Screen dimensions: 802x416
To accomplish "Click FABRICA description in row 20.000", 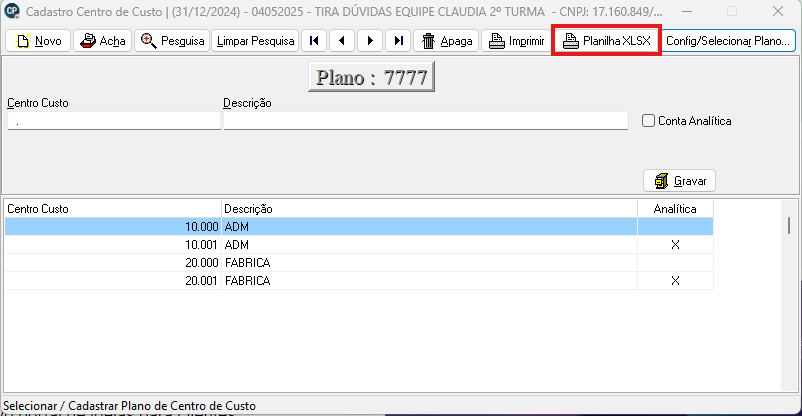I will pos(248,262).
